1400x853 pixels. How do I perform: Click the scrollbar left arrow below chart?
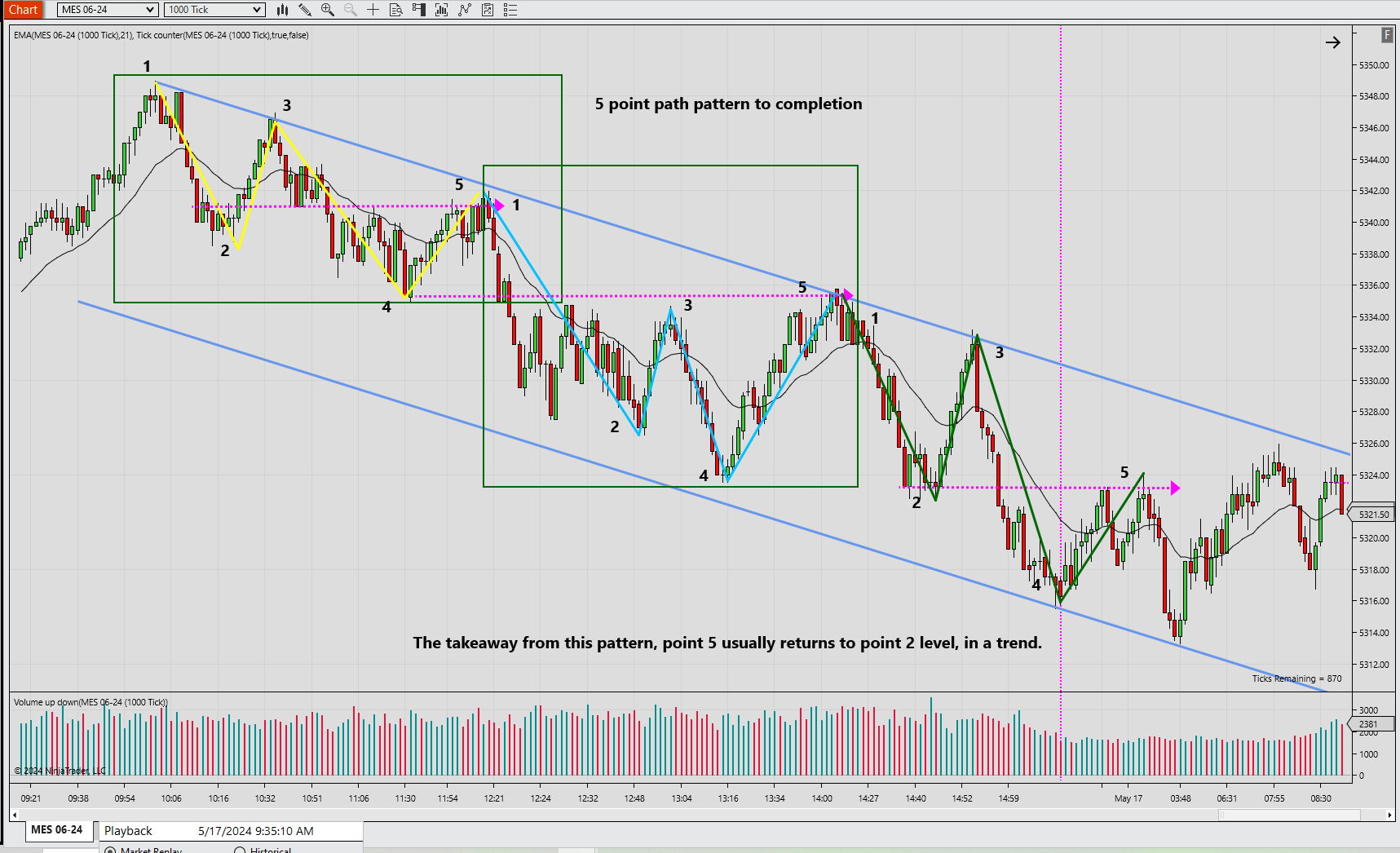pos(15,815)
